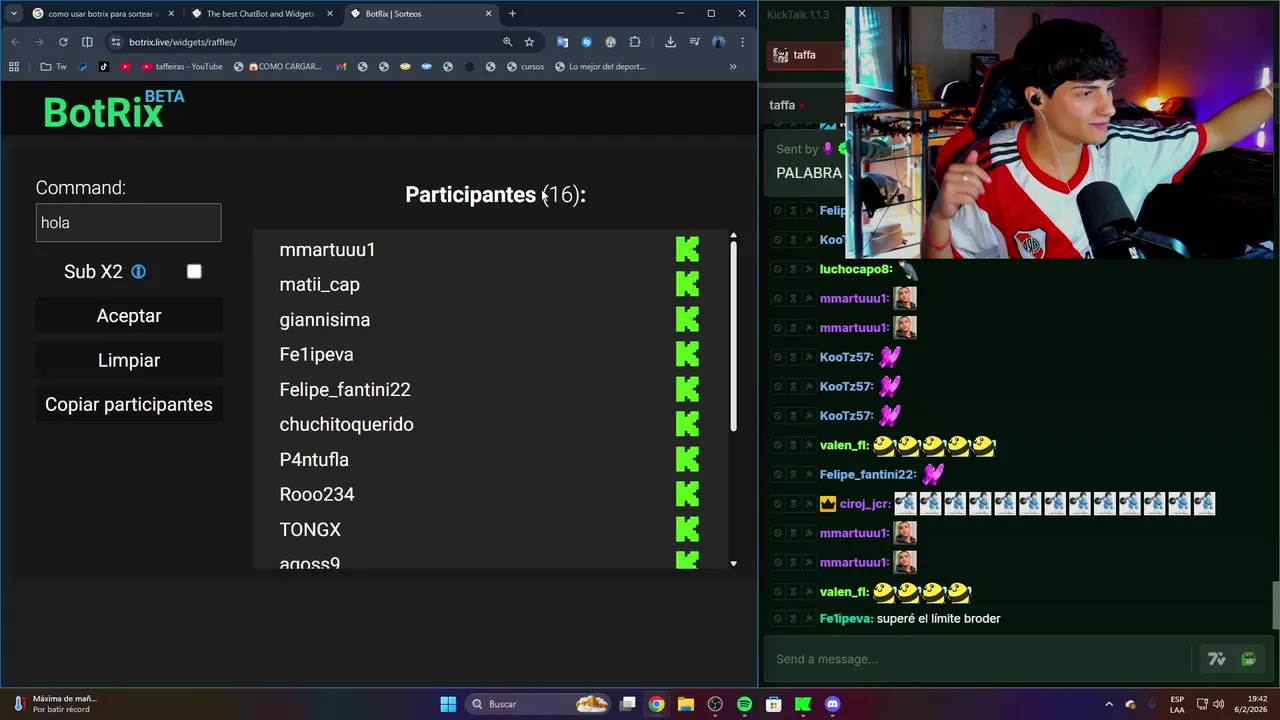The height and width of the screenshot is (720, 1280).
Task: Open the TikTok bookmark icon
Action: tap(104, 67)
